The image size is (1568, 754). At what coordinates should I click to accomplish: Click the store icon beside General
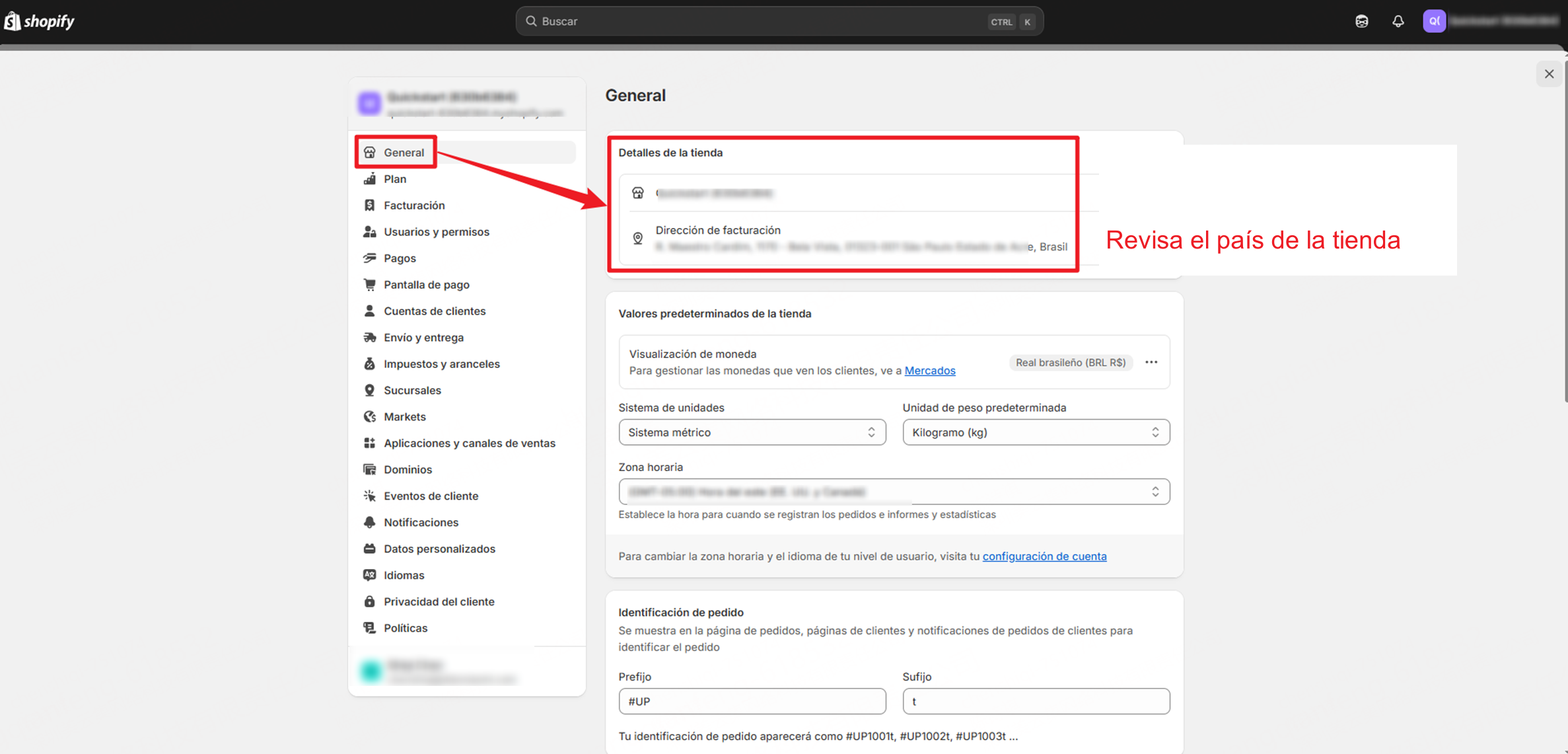tap(370, 153)
